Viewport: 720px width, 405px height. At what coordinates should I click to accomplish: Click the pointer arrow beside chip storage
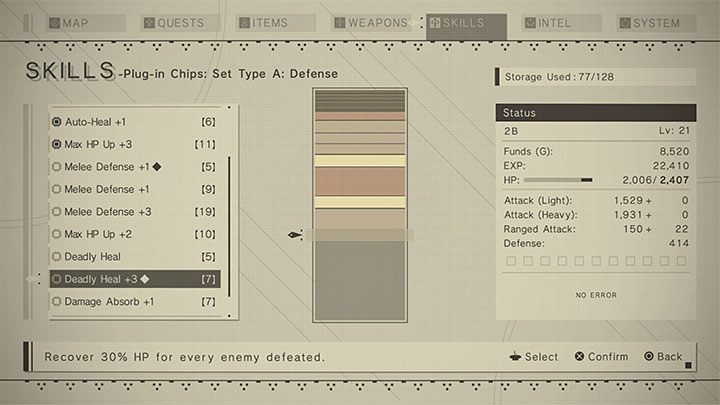point(295,235)
